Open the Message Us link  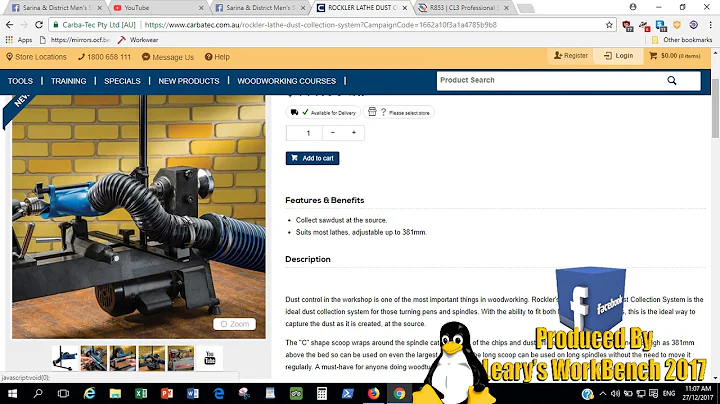168,57
